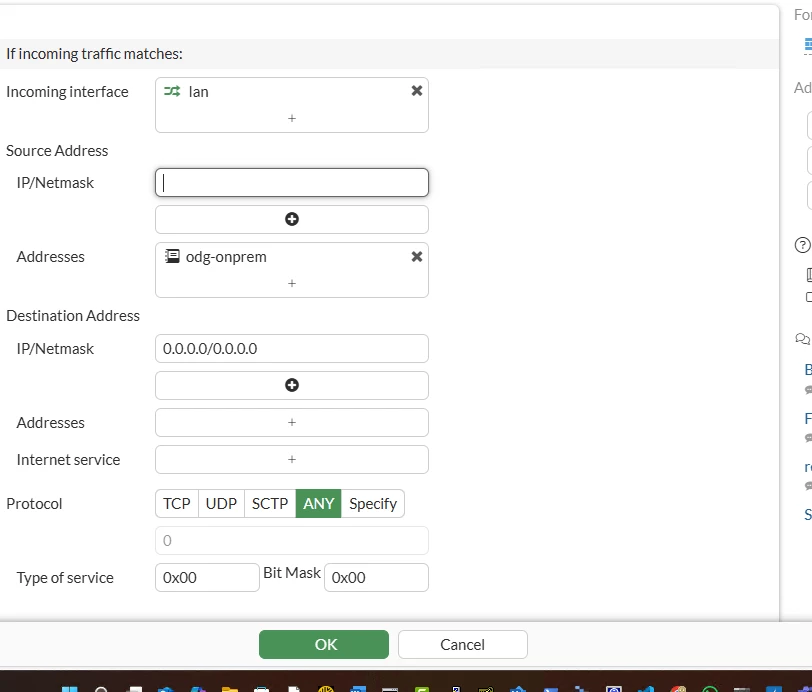The width and height of the screenshot is (812, 692).
Task: Click the Protocol label
Action: 34,503
